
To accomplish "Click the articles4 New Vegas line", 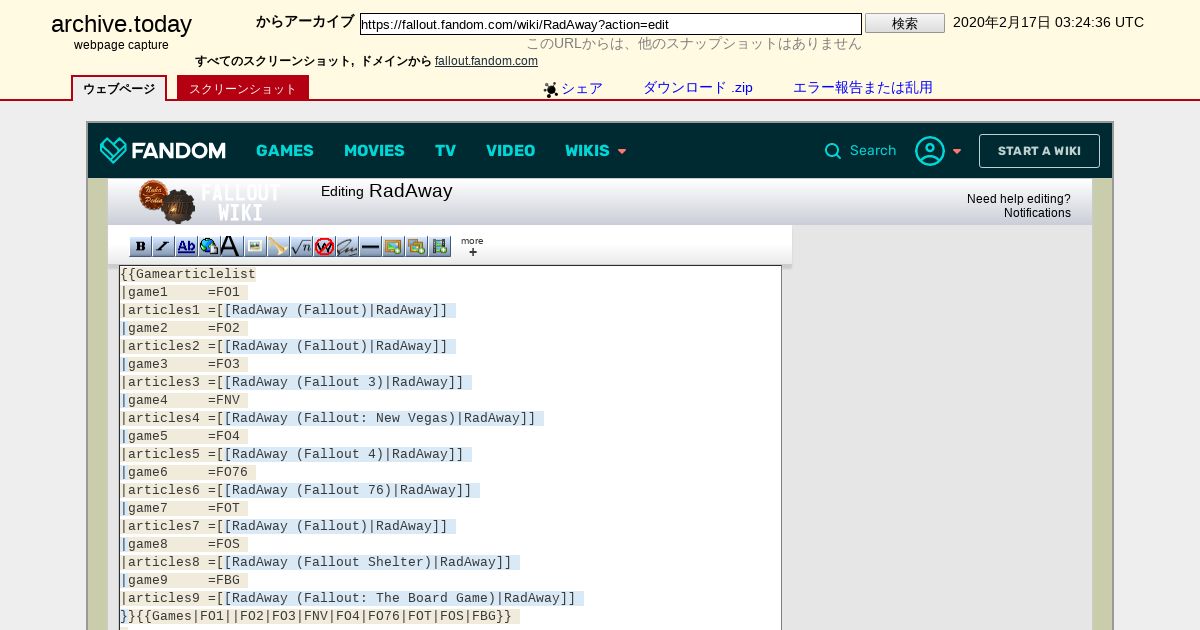I will coord(332,418).
